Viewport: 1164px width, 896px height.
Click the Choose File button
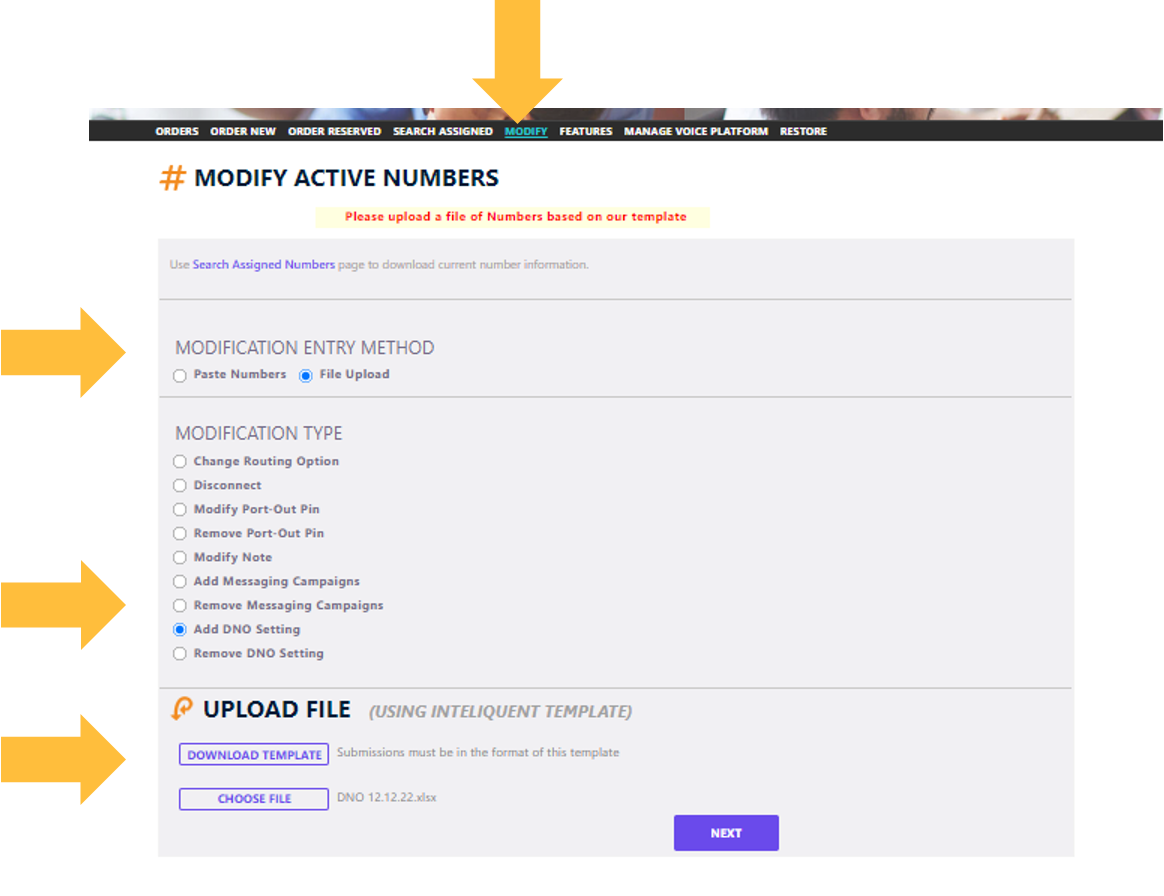coord(254,799)
